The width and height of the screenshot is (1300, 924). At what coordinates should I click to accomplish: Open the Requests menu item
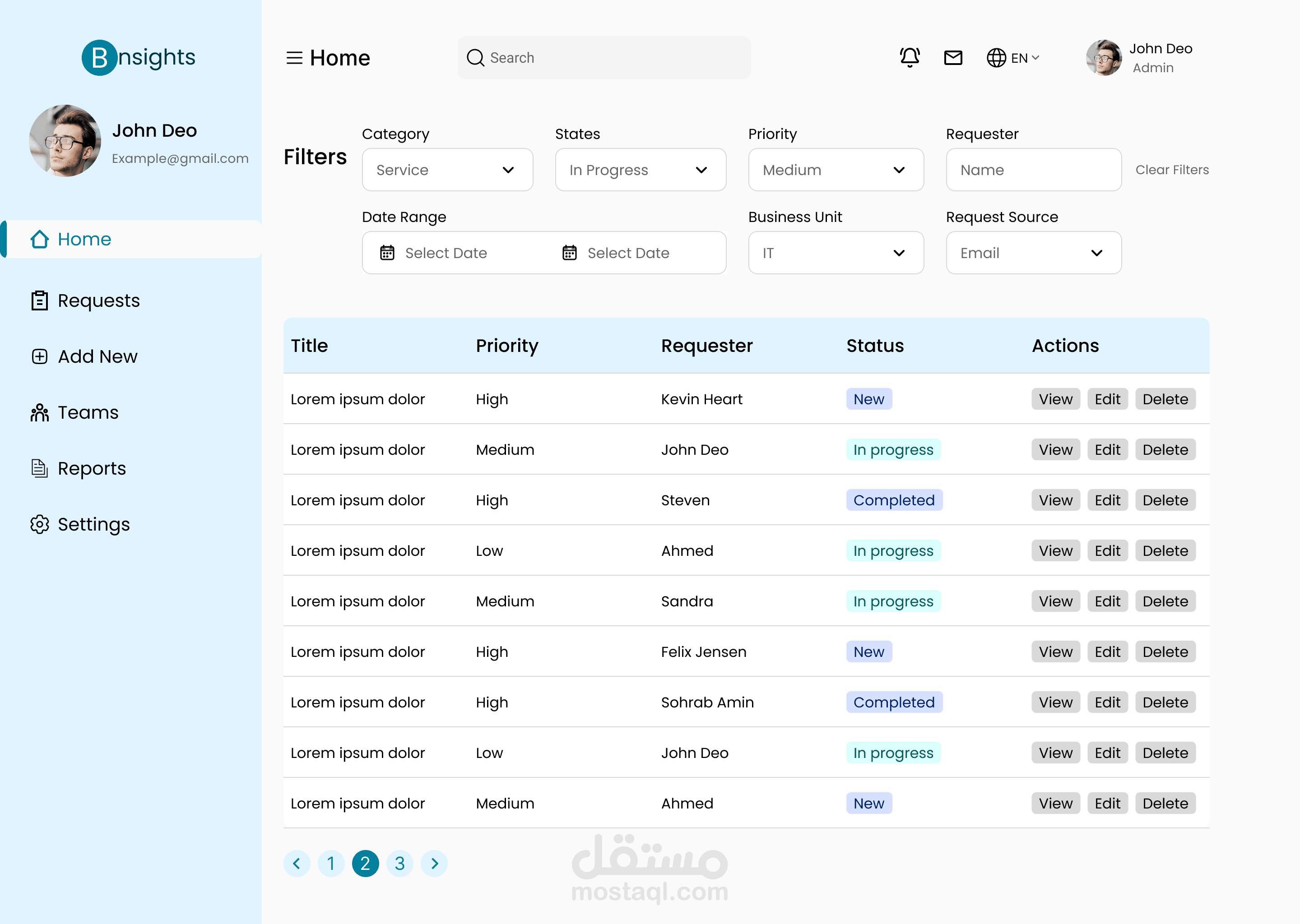pyautogui.click(x=85, y=300)
